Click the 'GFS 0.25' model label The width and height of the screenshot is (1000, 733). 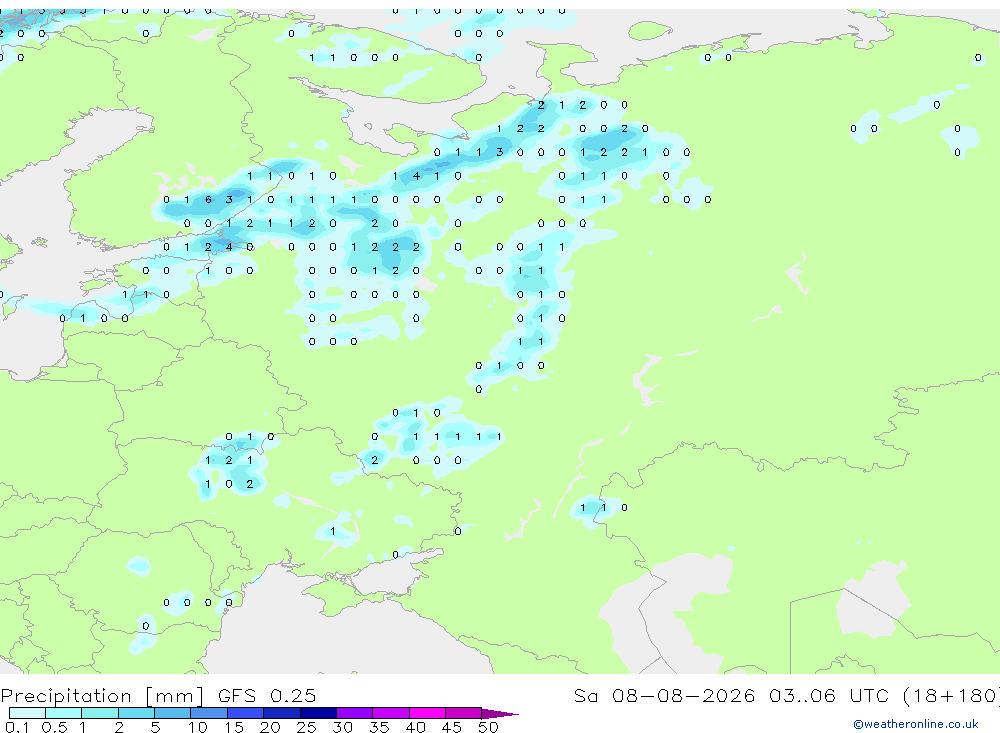[x=267, y=696]
